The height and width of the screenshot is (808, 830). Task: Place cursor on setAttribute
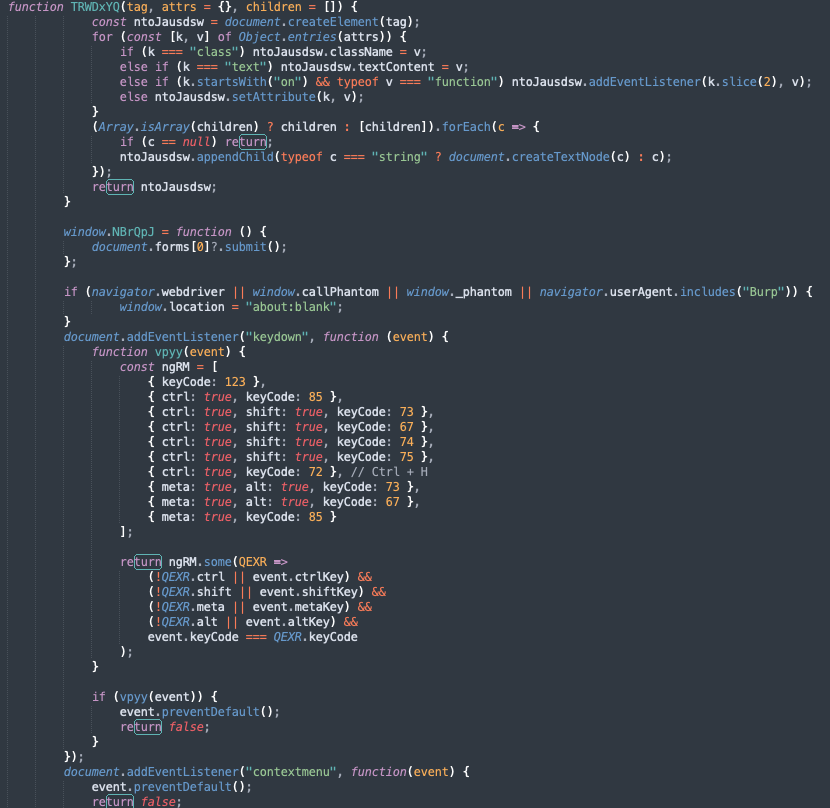(x=274, y=97)
